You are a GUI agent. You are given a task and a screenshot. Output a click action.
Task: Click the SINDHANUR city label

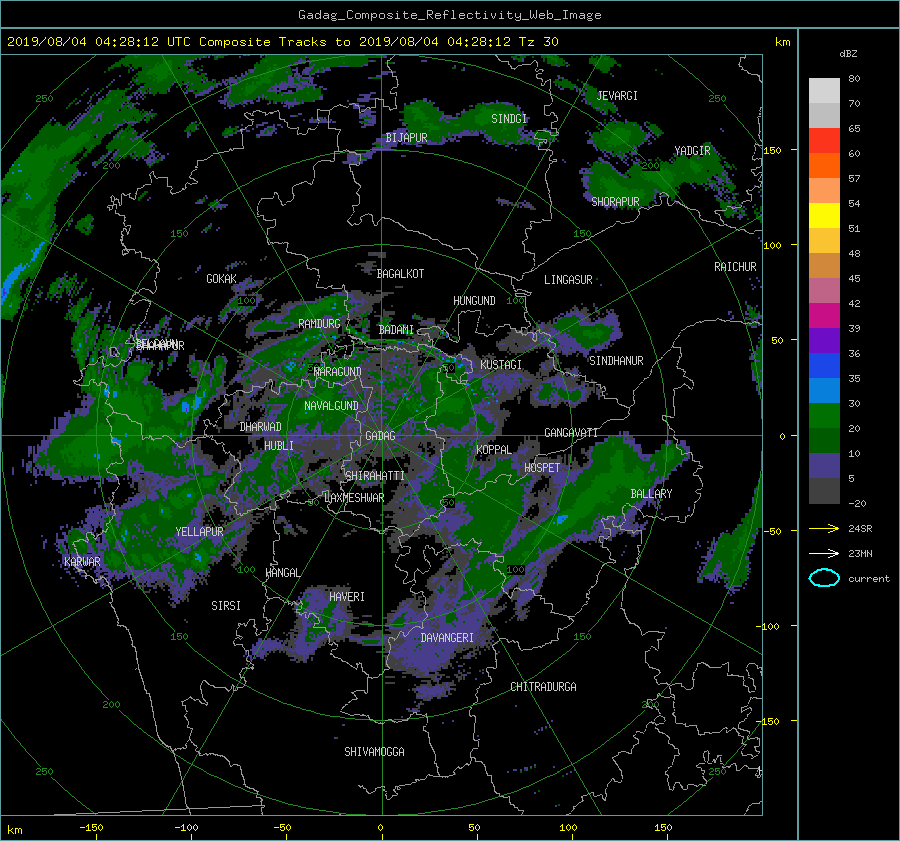tap(616, 361)
